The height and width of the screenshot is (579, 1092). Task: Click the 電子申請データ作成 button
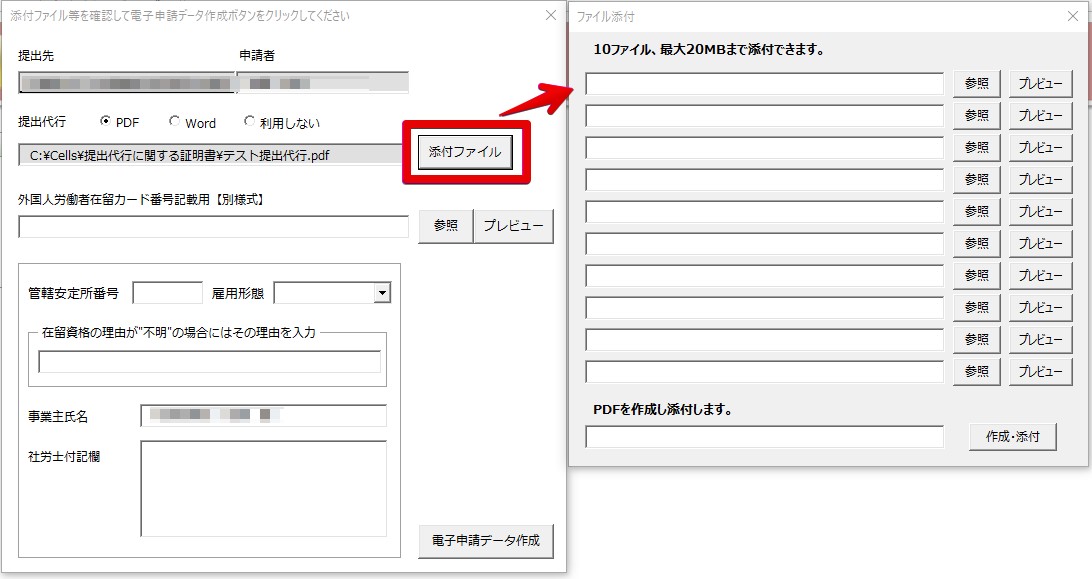(486, 541)
